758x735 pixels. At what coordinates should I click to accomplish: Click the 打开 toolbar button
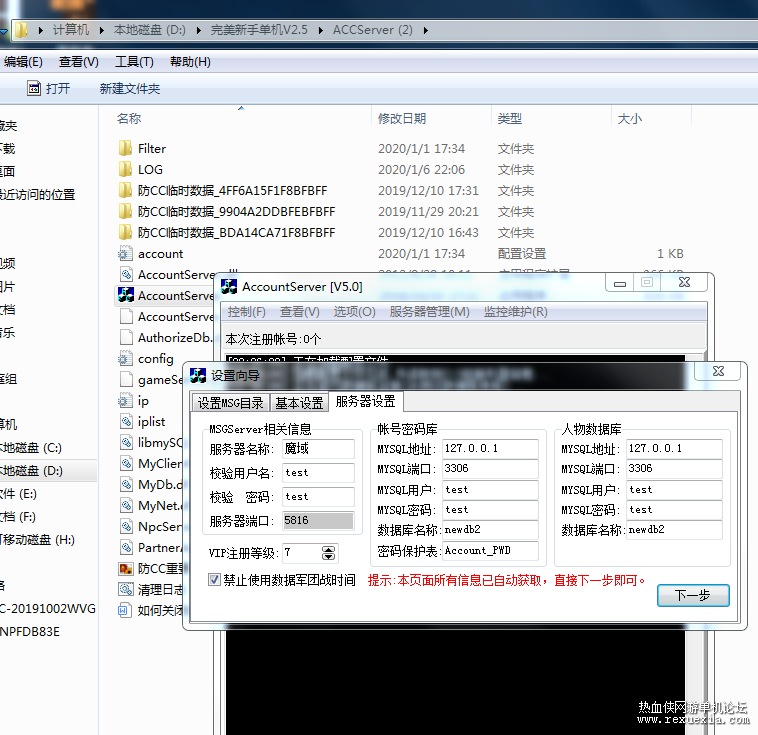[x=49, y=88]
